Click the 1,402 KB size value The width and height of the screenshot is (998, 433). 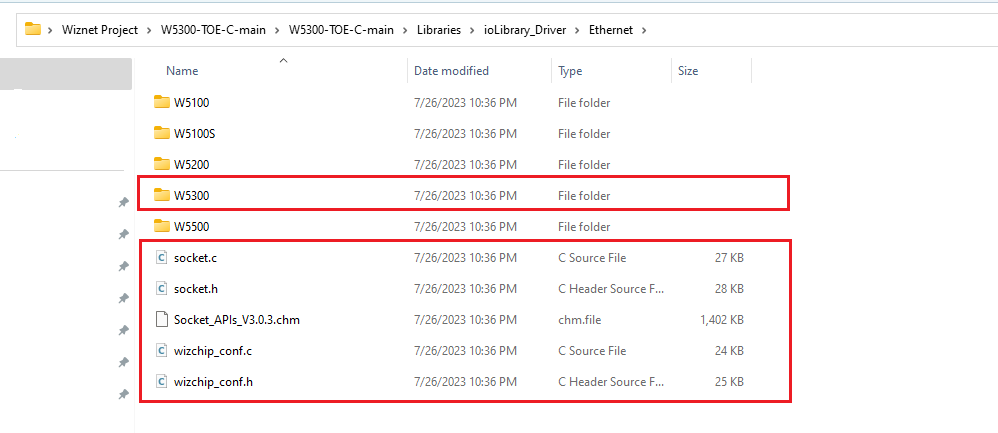pyautogui.click(x=721, y=320)
